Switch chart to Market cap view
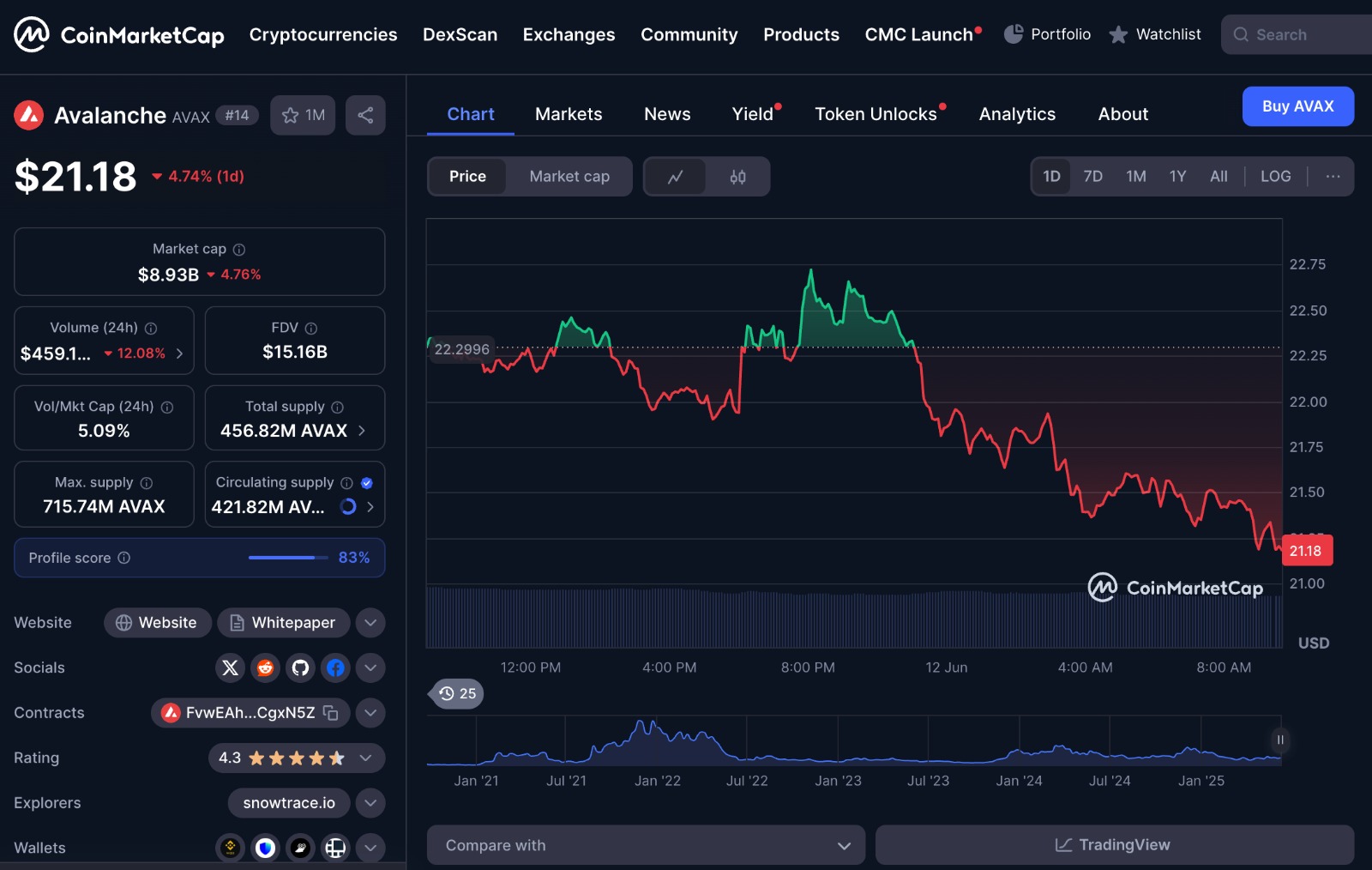Viewport: 1372px width, 870px height. pos(569,177)
